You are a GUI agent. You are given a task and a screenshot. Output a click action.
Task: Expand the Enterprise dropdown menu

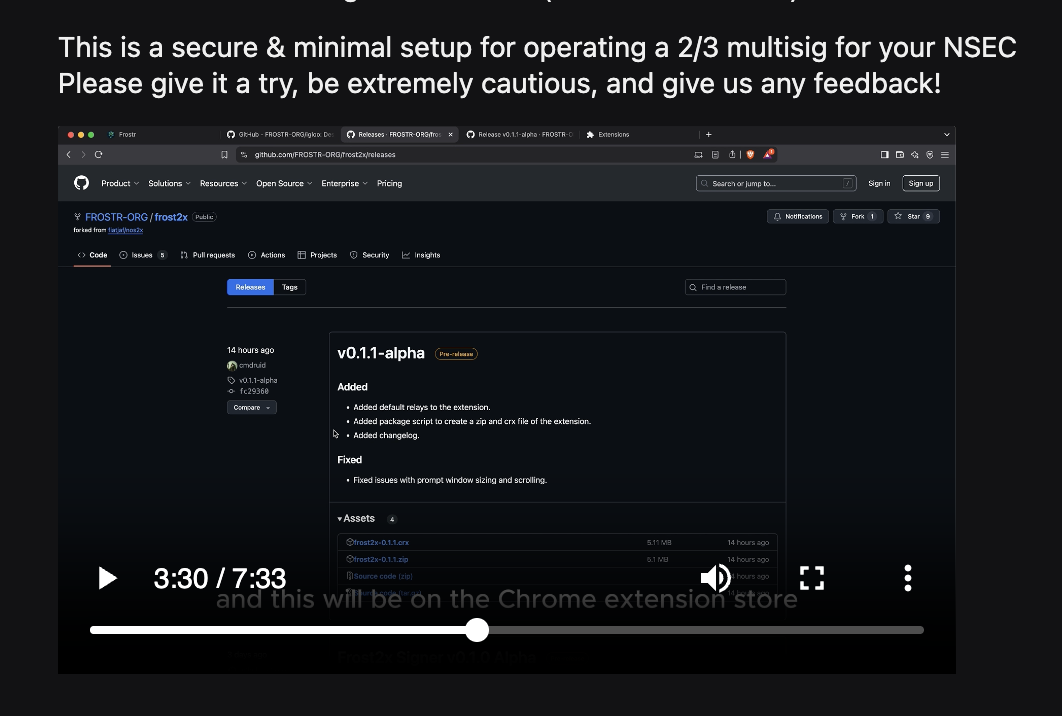coord(344,184)
